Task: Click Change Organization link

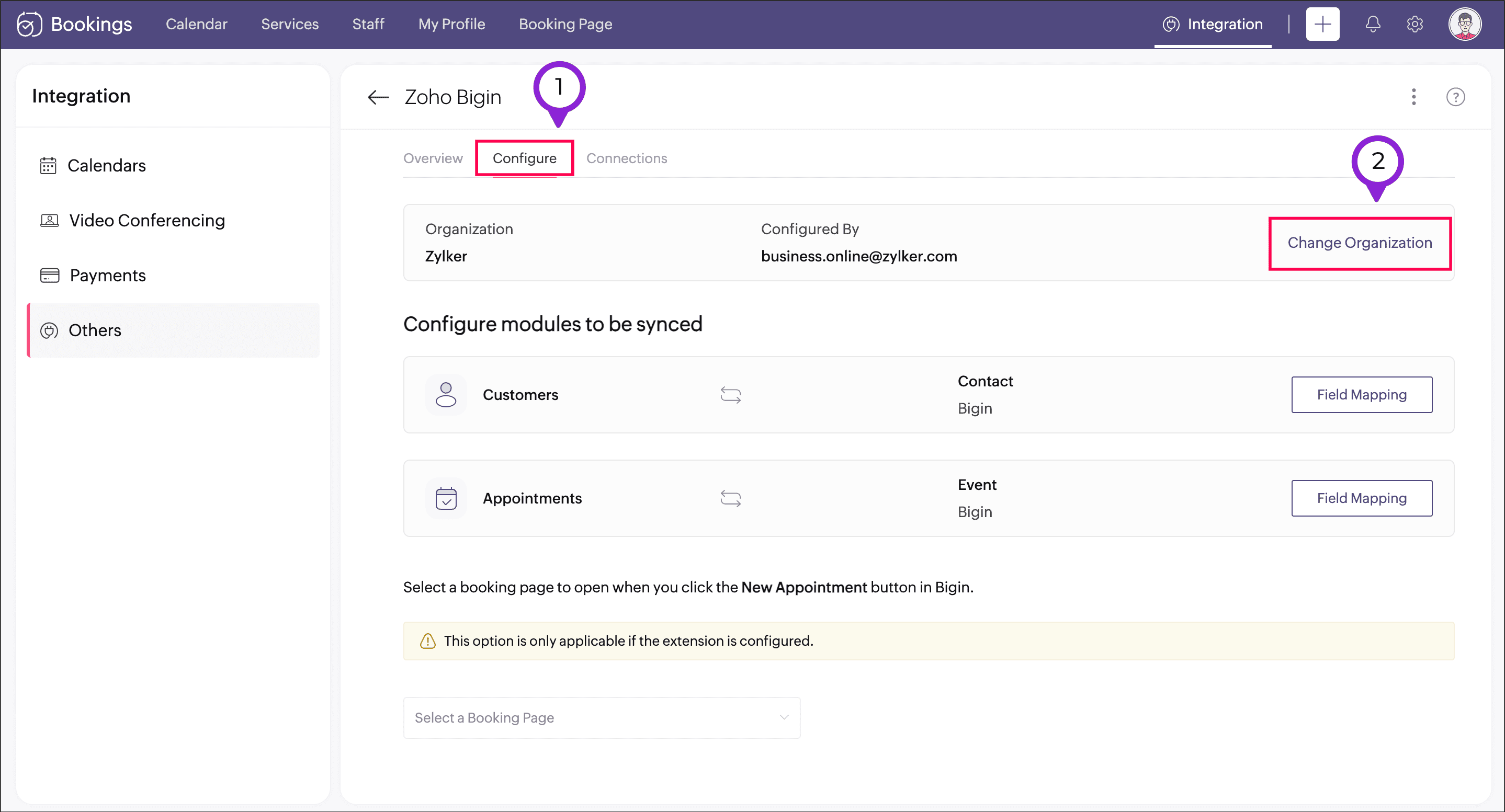Action: [1359, 243]
